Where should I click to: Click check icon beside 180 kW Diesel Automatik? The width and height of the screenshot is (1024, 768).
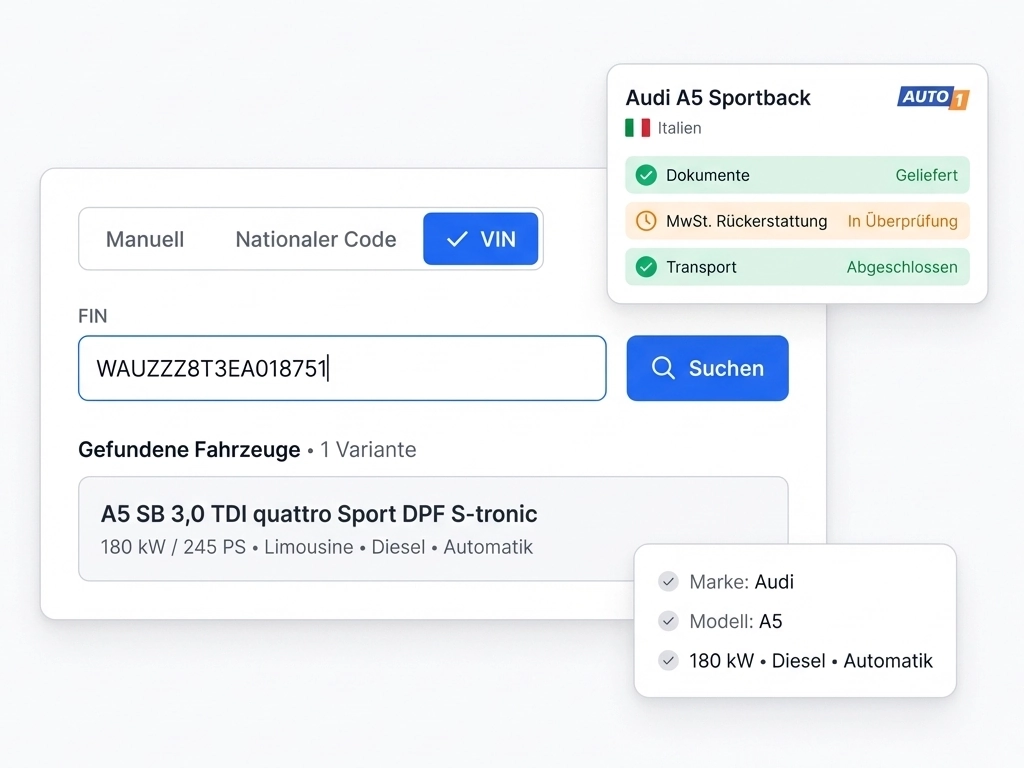(668, 661)
